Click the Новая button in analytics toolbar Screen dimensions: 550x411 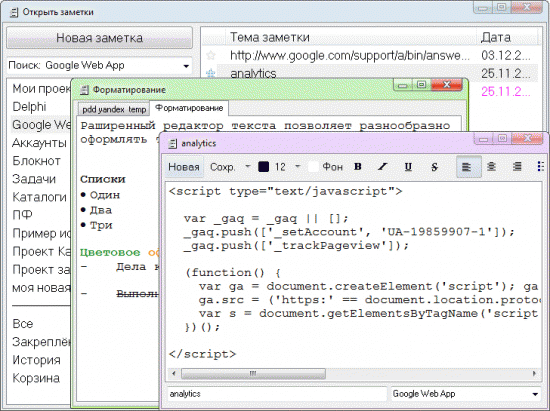[184, 167]
